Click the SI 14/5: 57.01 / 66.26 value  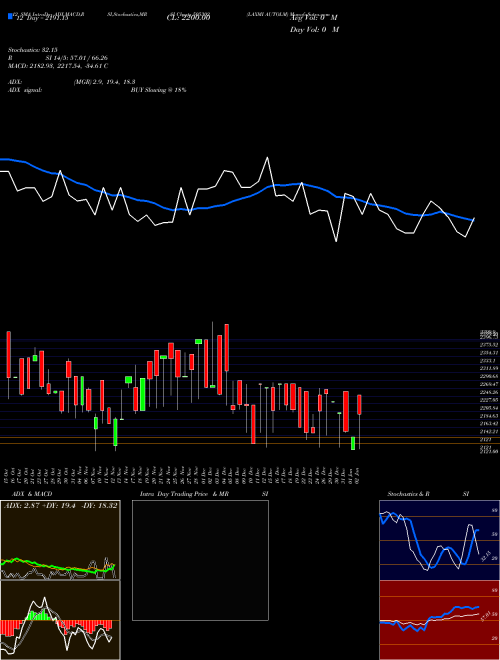(x=77, y=58)
